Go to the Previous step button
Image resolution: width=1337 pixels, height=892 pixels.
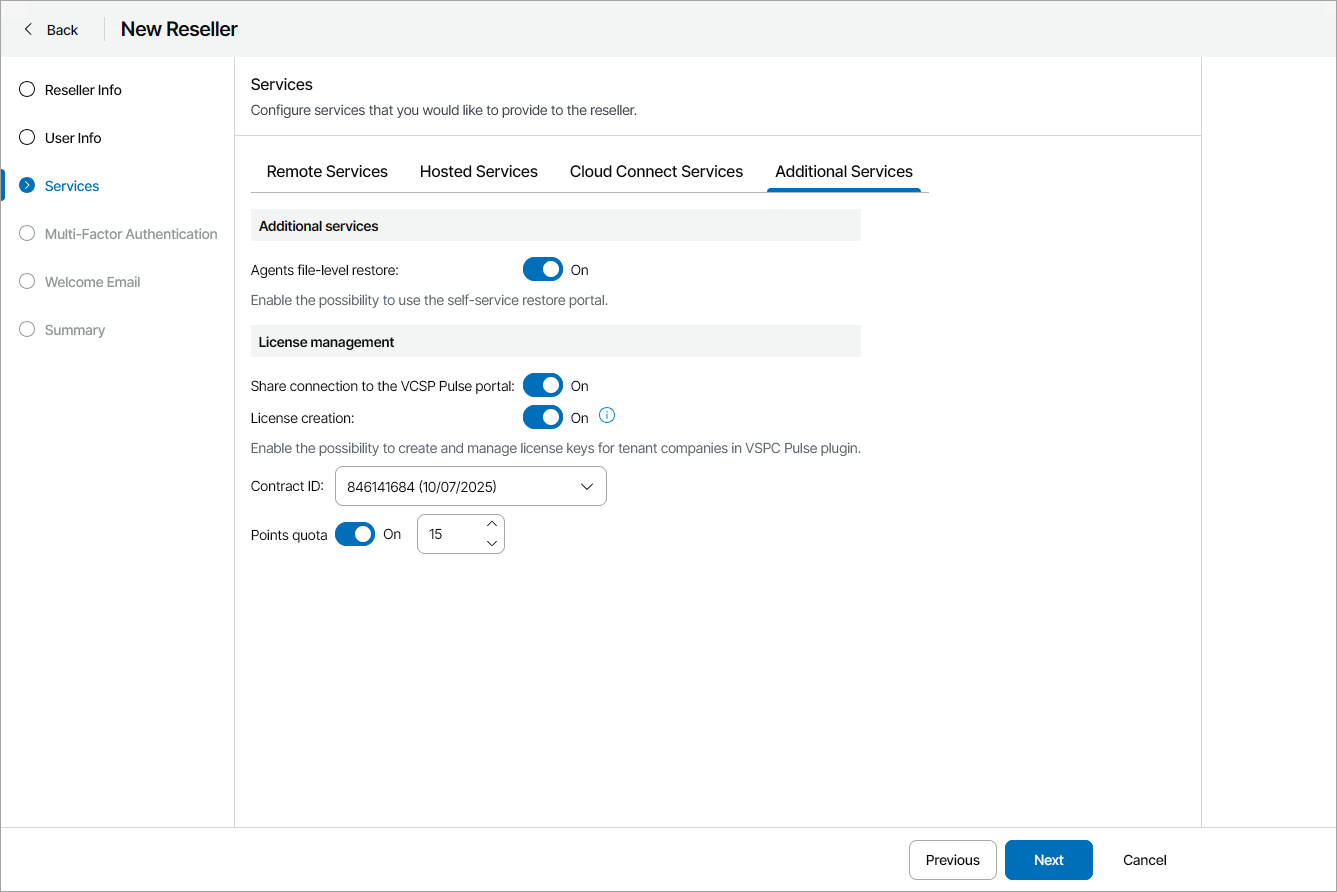(952, 860)
